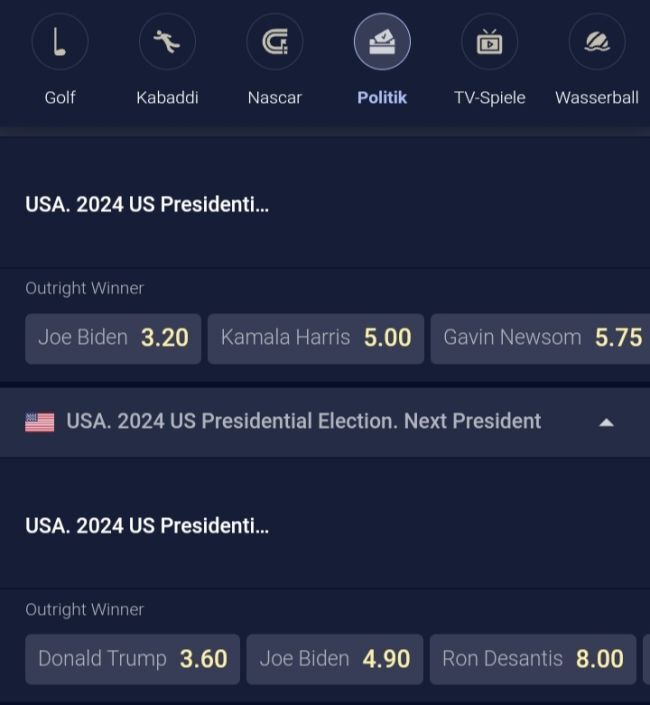Screen dimensions: 650x705
Task: Click the Golf label text
Action: coord(60,97)
